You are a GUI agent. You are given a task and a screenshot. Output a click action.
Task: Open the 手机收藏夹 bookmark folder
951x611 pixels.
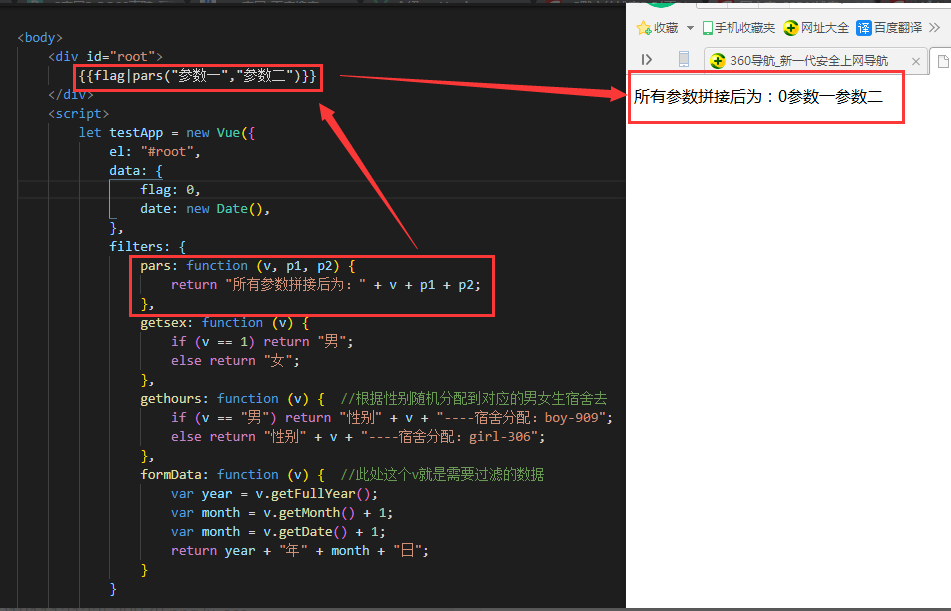739,28
